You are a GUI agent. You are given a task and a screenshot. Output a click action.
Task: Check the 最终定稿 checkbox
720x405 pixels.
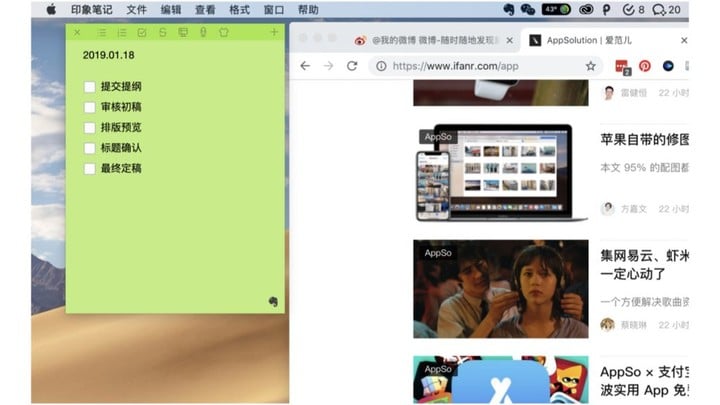90,169
